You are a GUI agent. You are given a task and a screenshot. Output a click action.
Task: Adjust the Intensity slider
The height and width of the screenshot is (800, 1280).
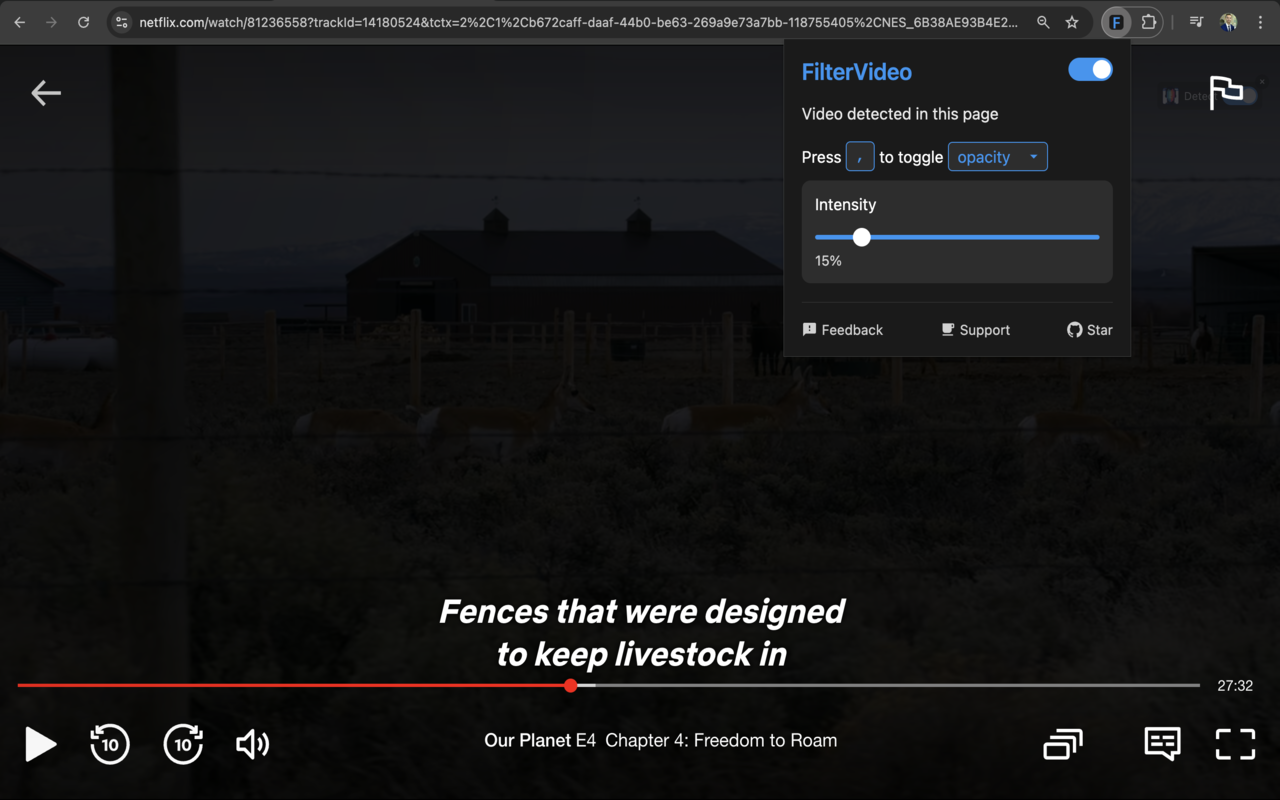(x=861, y=237)
